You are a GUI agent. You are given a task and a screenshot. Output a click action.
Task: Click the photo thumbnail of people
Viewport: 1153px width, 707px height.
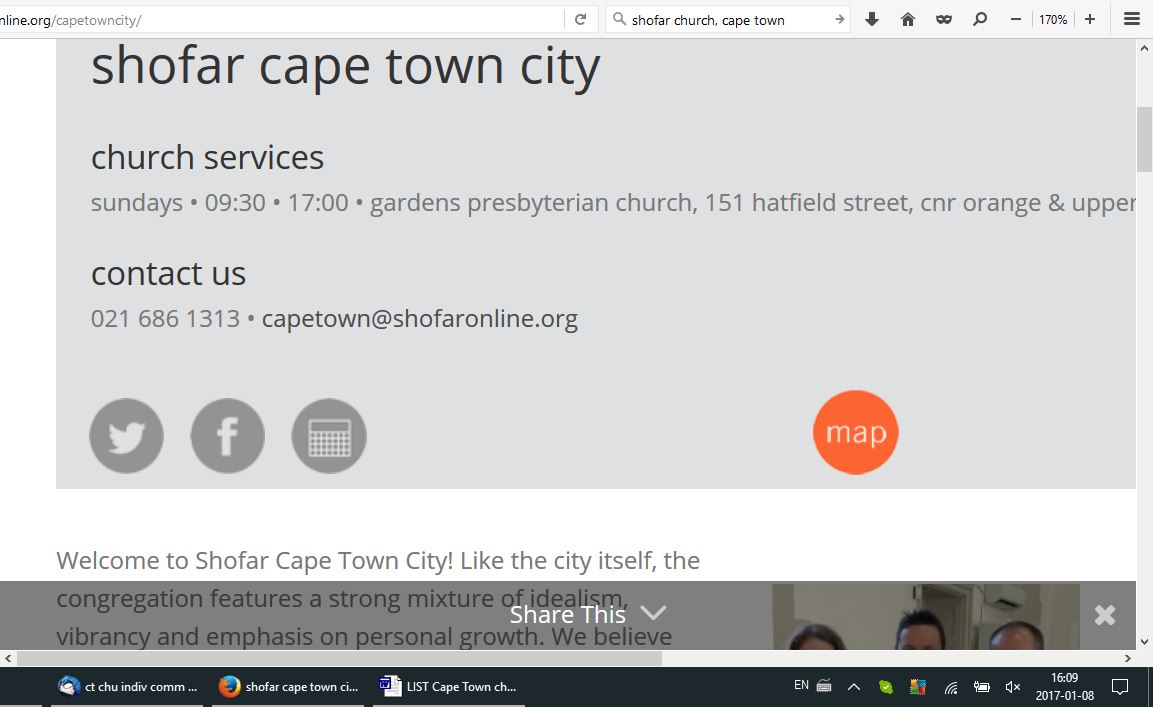926,617
